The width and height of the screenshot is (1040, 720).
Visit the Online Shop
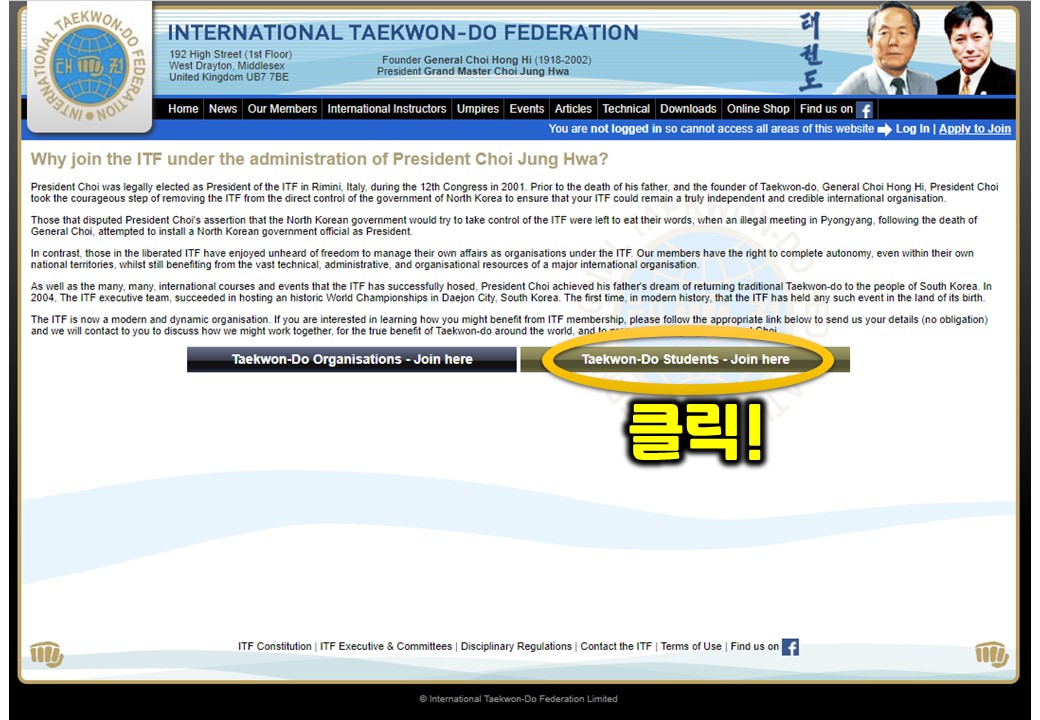758,109
